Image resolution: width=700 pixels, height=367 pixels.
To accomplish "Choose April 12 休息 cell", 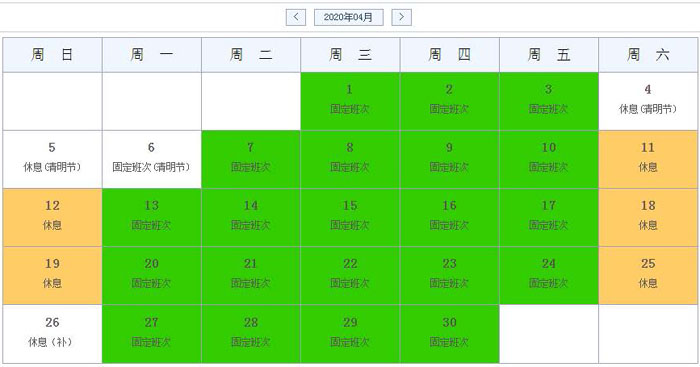I will 53,217.
